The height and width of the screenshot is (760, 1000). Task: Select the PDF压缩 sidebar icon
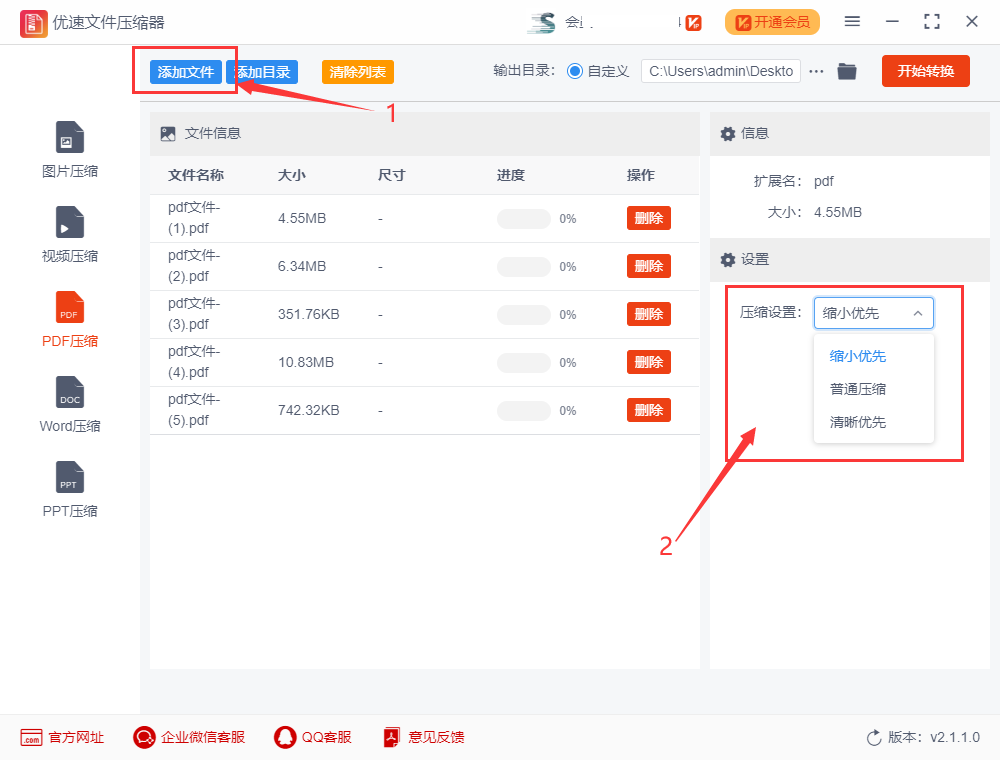click(70, 307)
